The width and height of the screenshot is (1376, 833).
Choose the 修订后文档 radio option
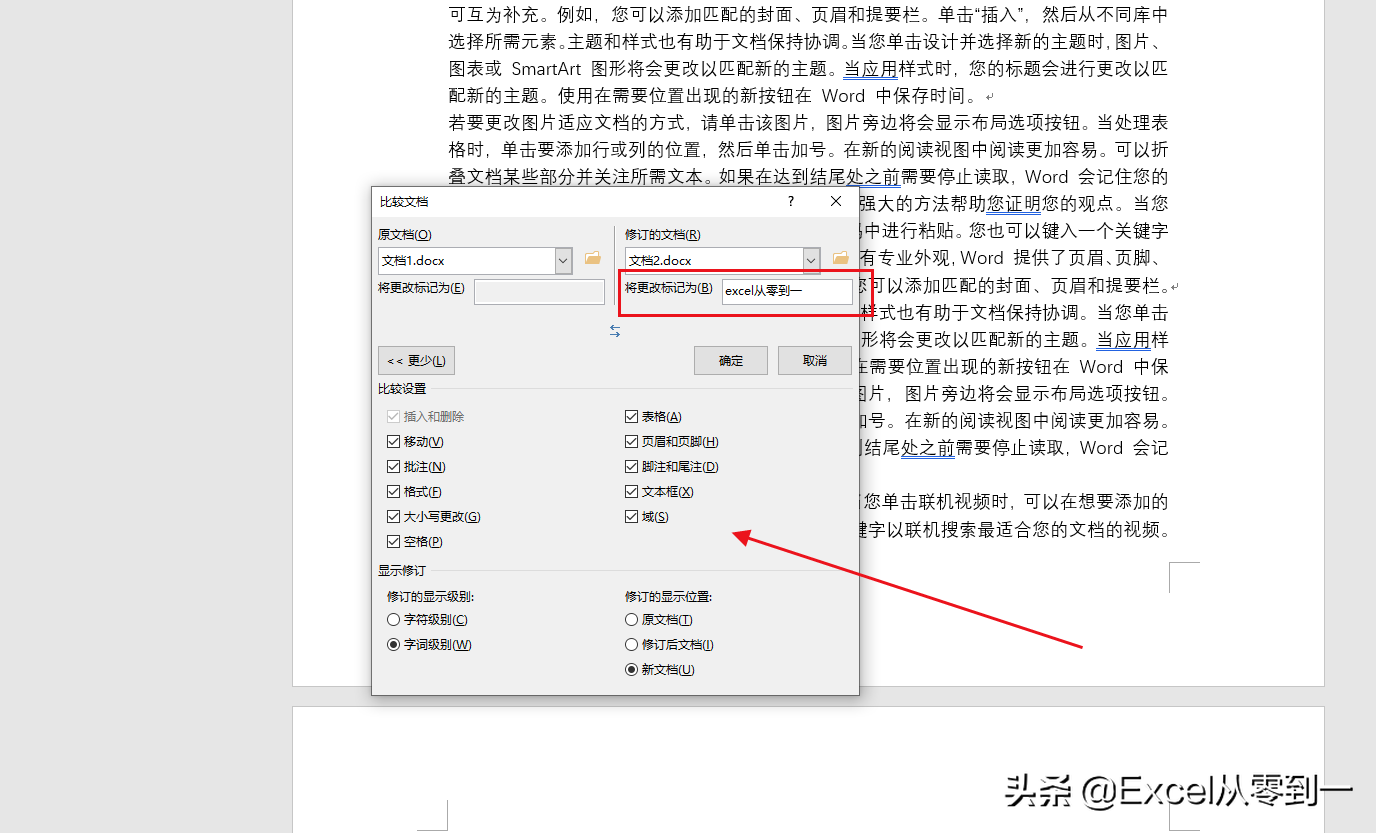pyautogui.click(x=631, y=645)
